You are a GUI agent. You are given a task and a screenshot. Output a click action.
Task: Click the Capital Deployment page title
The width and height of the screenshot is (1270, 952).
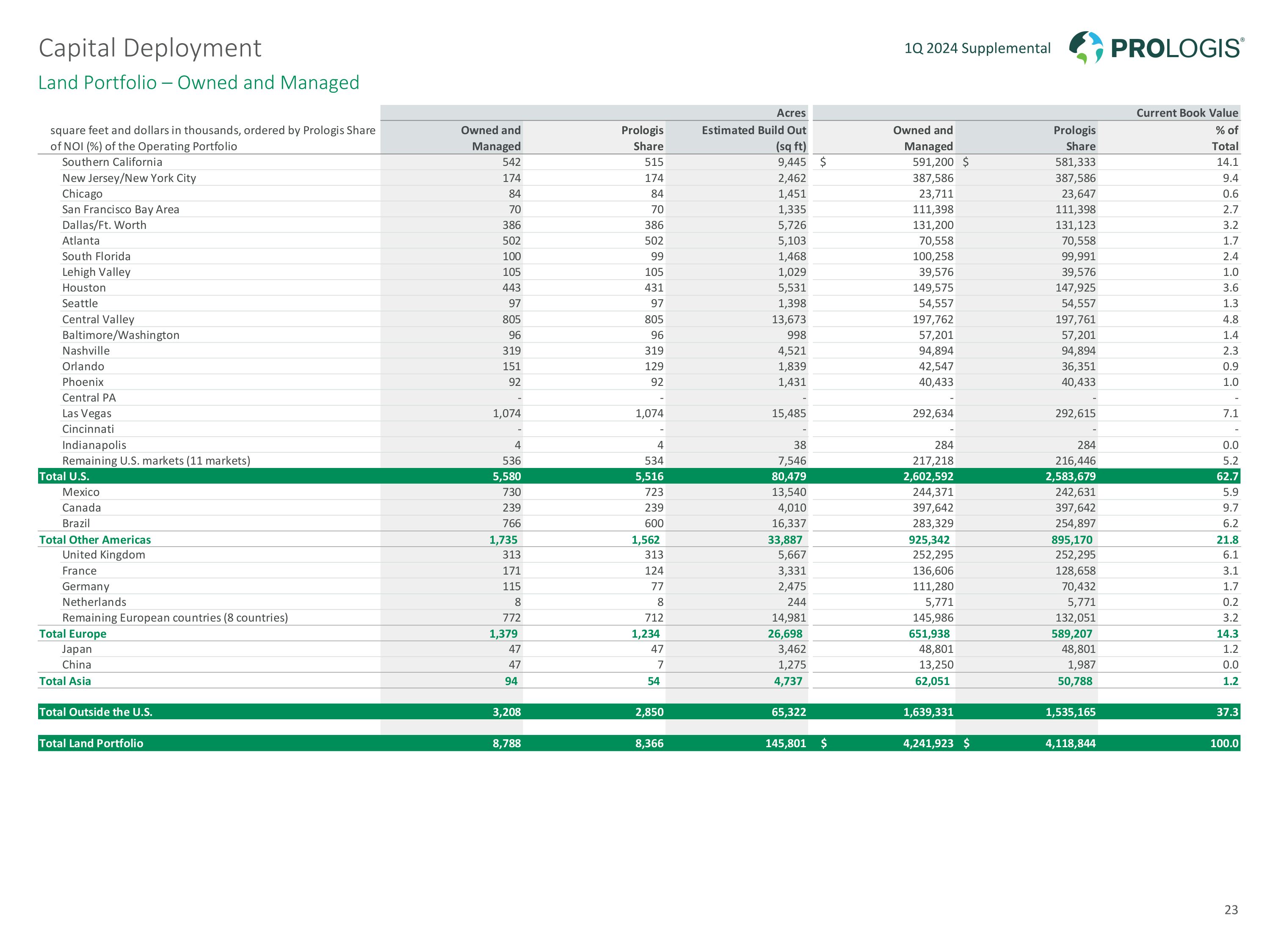[x=150, y=48]
